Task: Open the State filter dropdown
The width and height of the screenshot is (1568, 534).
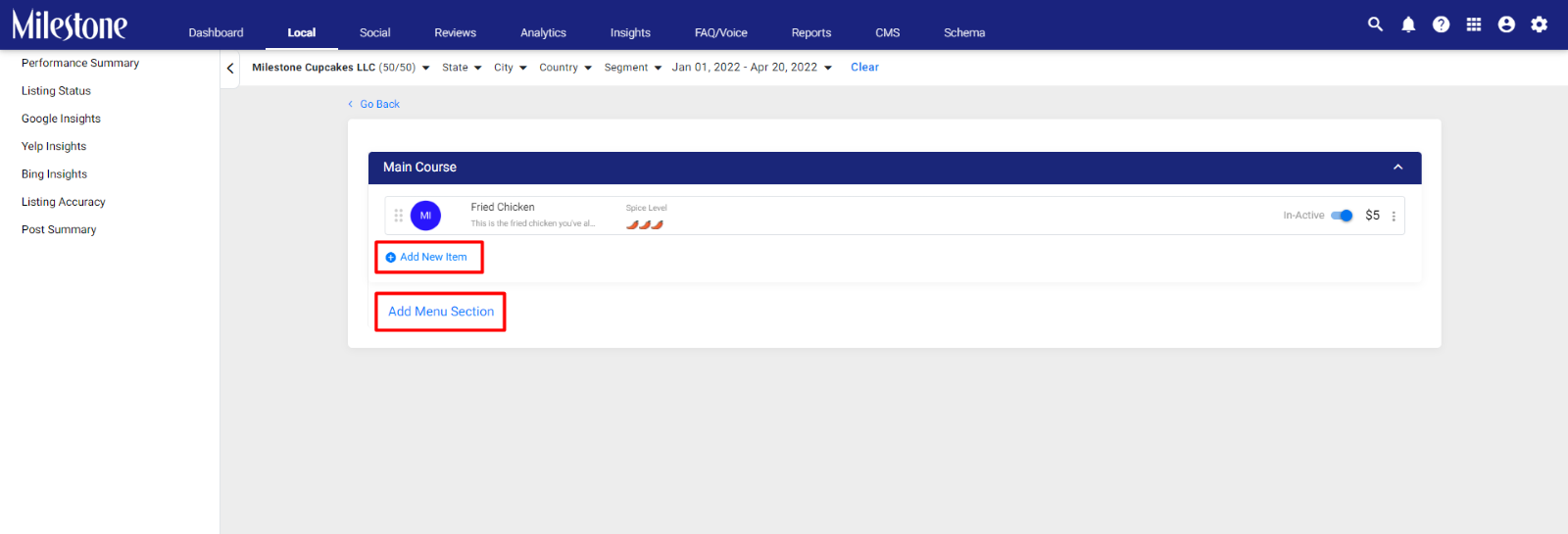Action: tap(462, 68)
